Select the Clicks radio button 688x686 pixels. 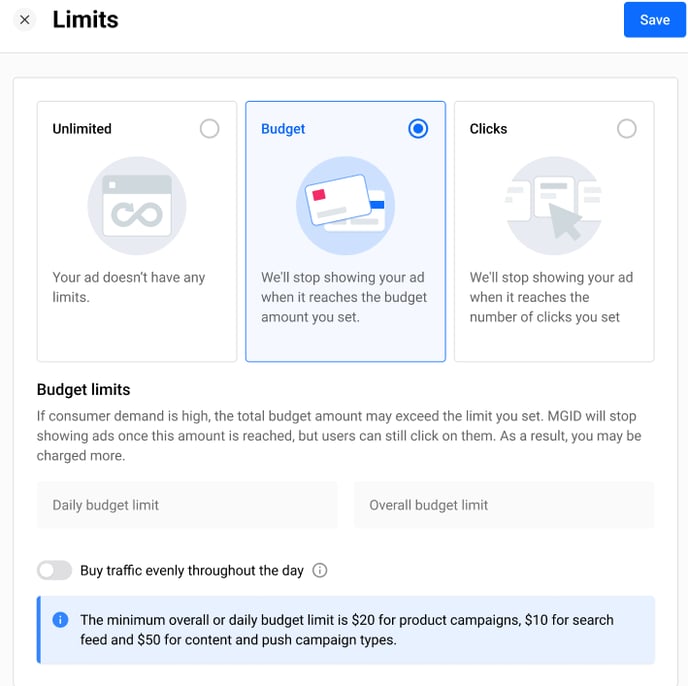click(x=626, y=129)
